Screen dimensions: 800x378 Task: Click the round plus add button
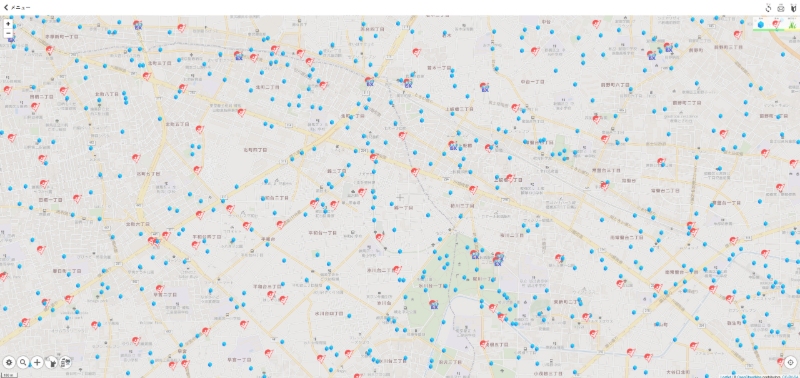(37, 362)
